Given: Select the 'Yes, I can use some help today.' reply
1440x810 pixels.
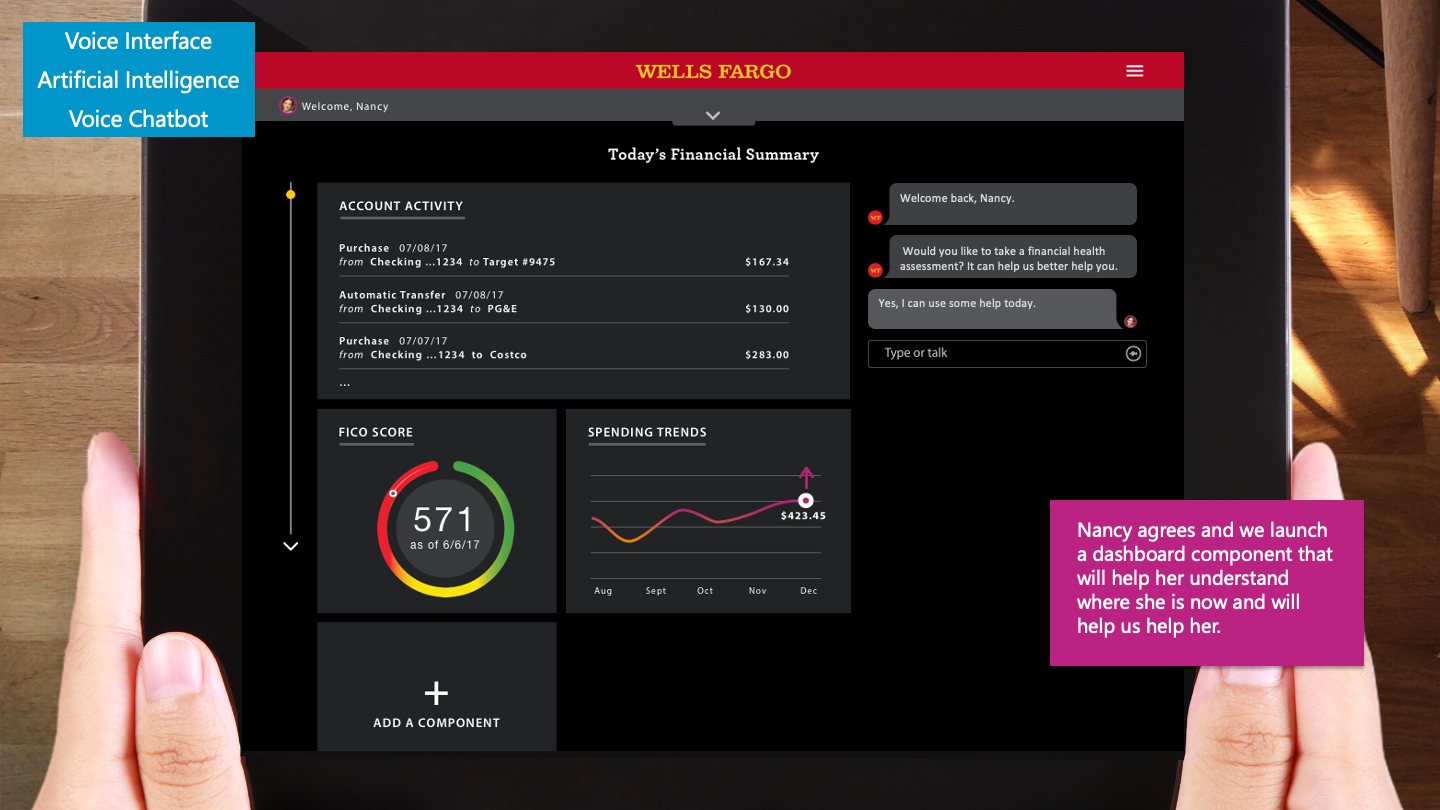Looking at the screenshot, I should click(x=992, y=309).
